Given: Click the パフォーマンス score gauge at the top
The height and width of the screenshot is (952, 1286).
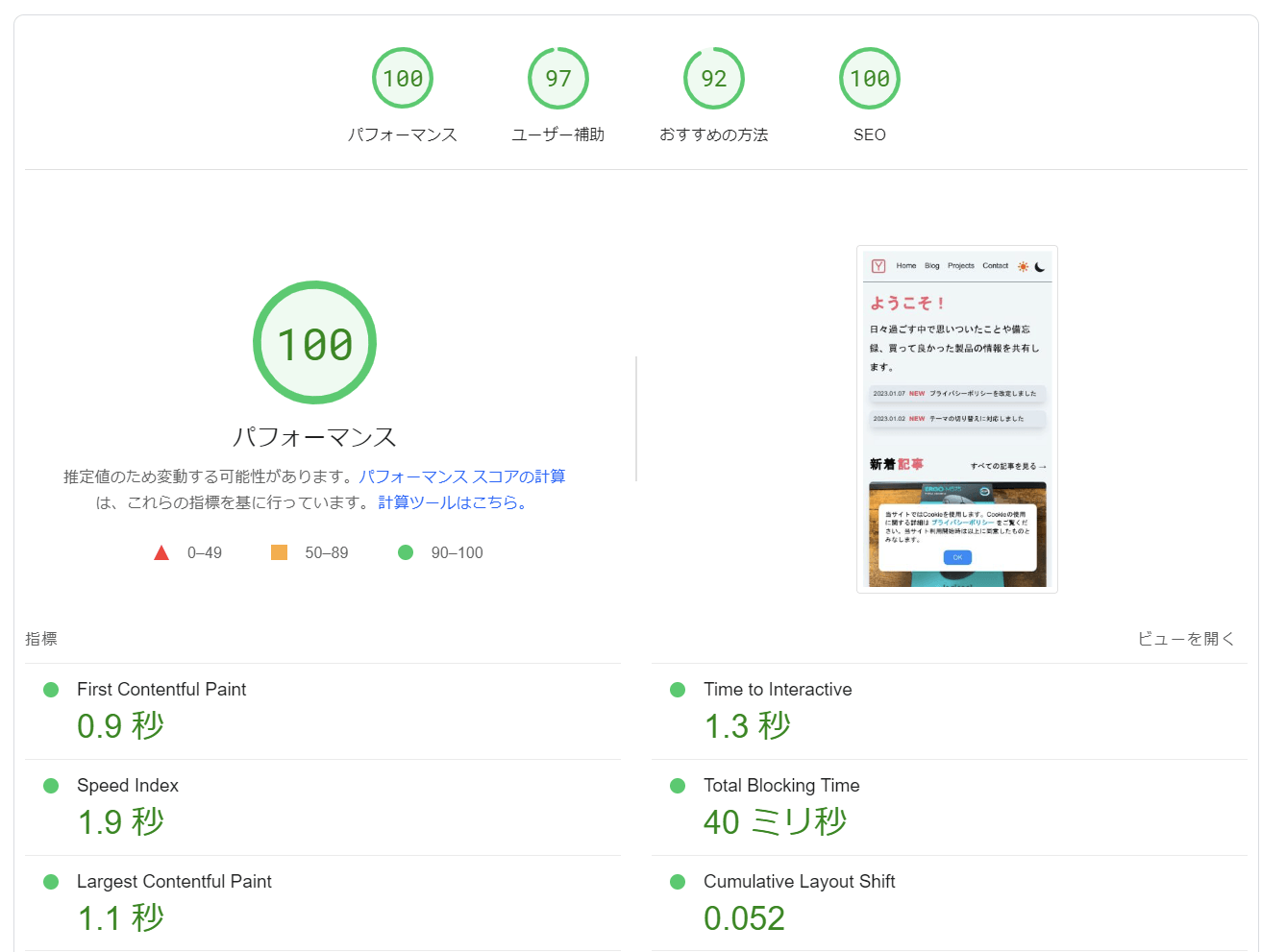Looking at the screenshot, I should (x=402, y=78).
